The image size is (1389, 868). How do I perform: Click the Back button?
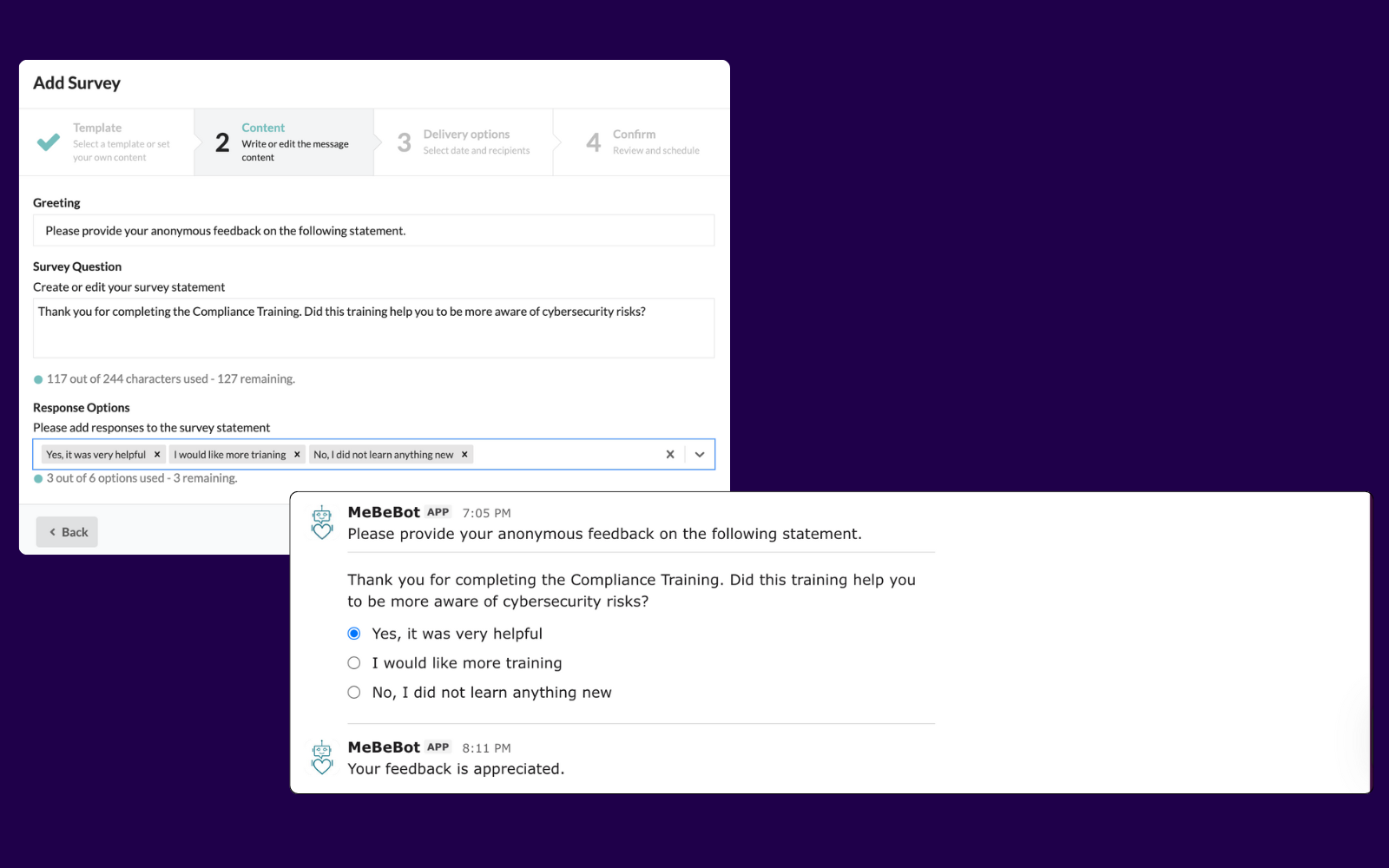click(x=67, y=532)
